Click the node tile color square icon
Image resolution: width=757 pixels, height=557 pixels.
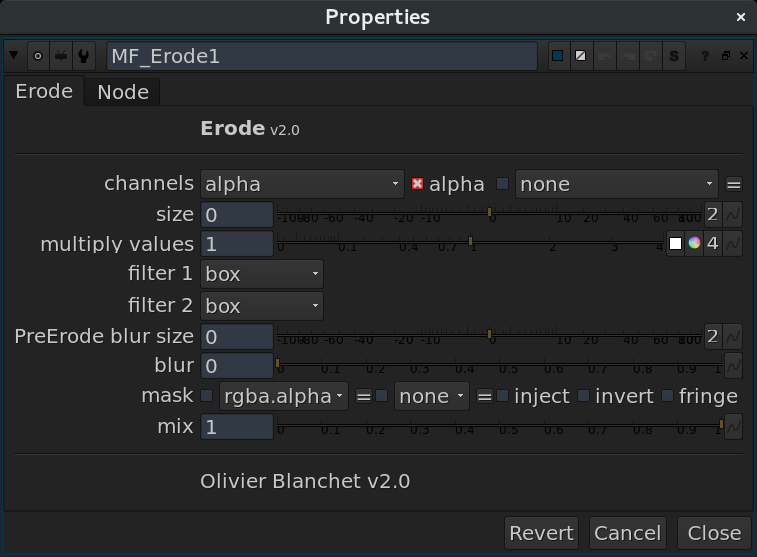pos(558,56)
